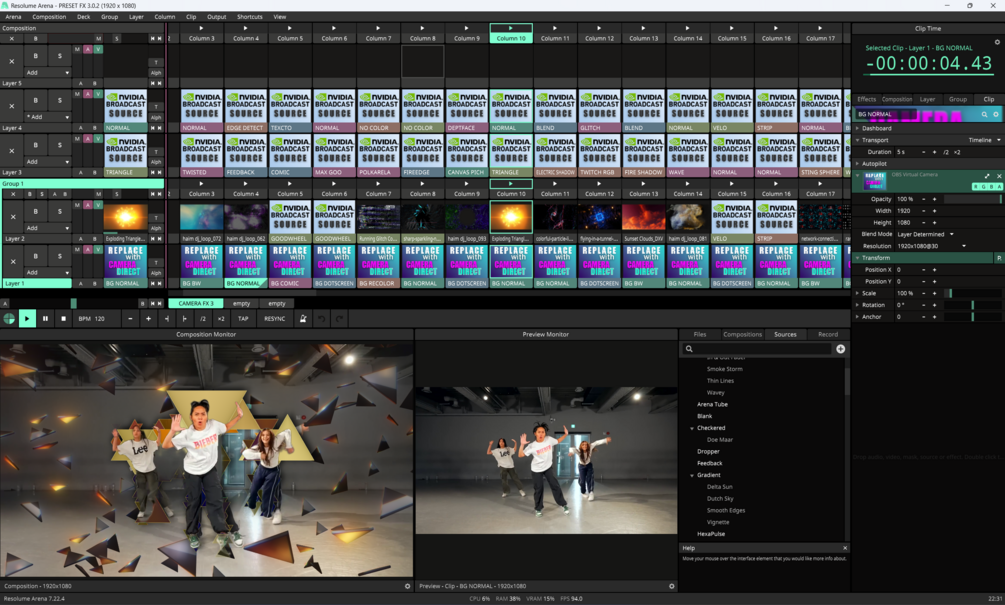Close the Help panel
Viewport: 1005px width, 605px height.
845,548
